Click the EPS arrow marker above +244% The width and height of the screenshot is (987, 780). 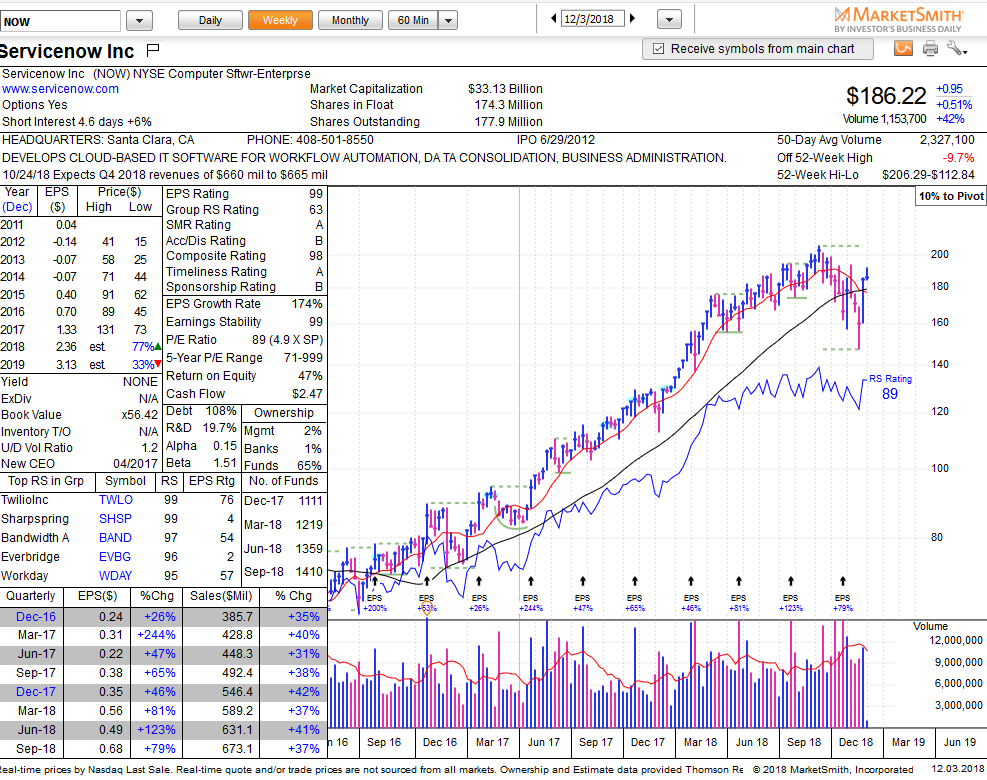click(x=531, y=581)
